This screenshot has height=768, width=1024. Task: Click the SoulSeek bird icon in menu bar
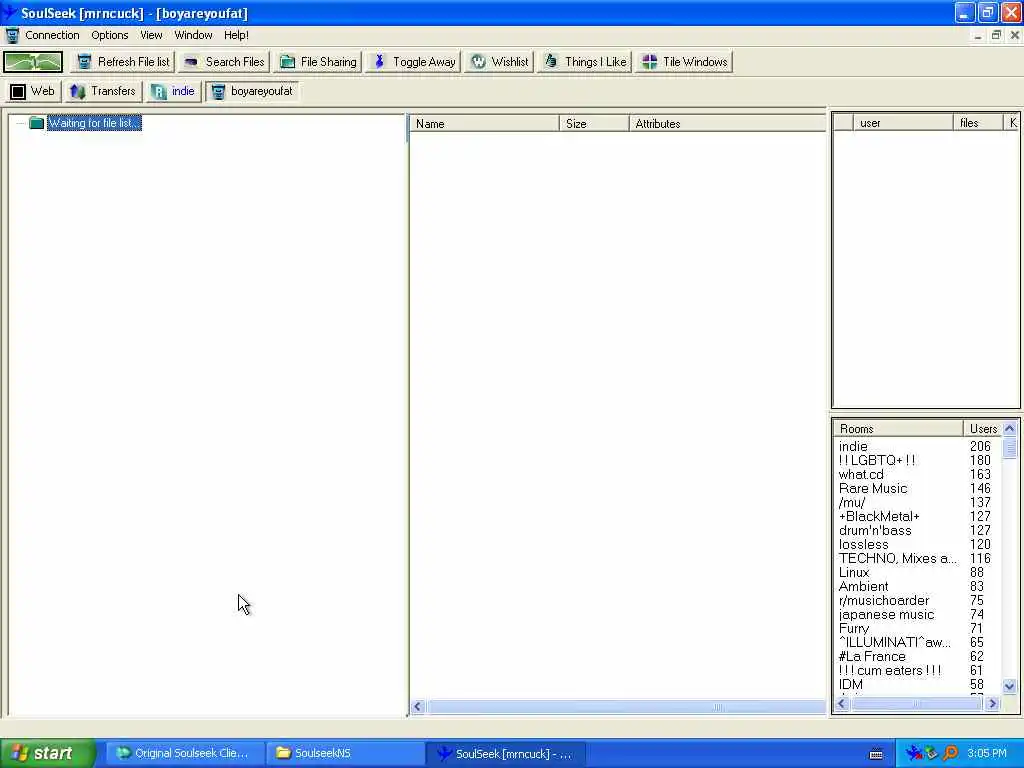pos(12,35)
